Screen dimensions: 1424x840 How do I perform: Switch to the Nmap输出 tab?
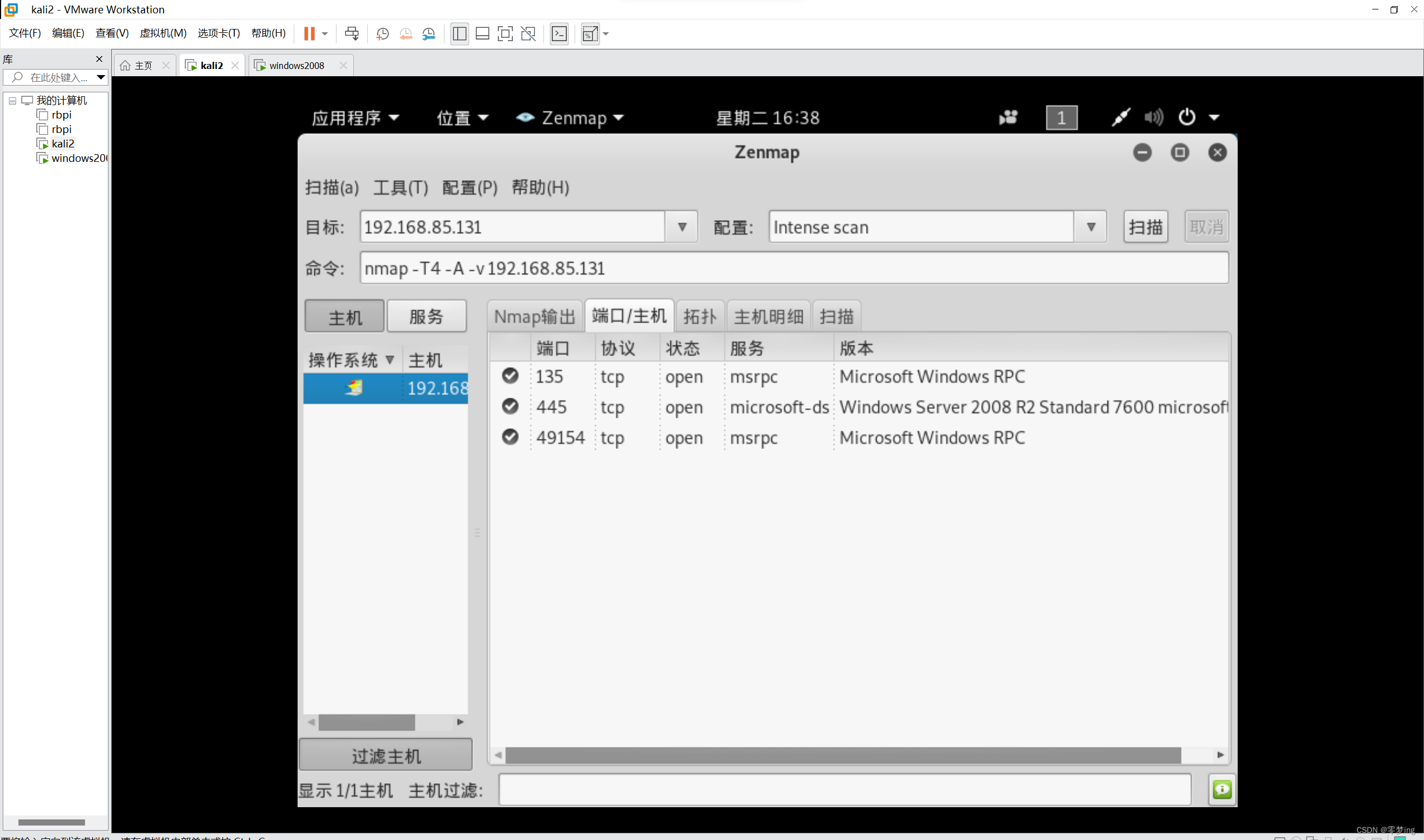535,317
